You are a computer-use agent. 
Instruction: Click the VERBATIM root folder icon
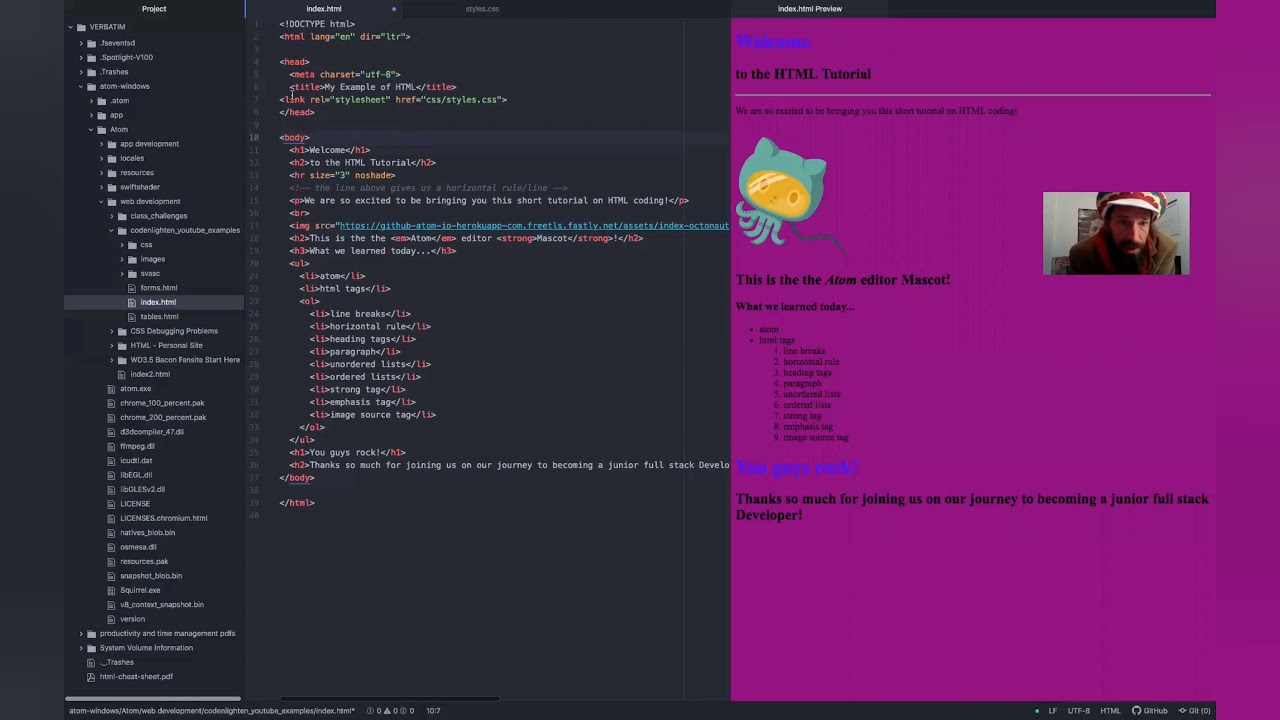point(82,27)
